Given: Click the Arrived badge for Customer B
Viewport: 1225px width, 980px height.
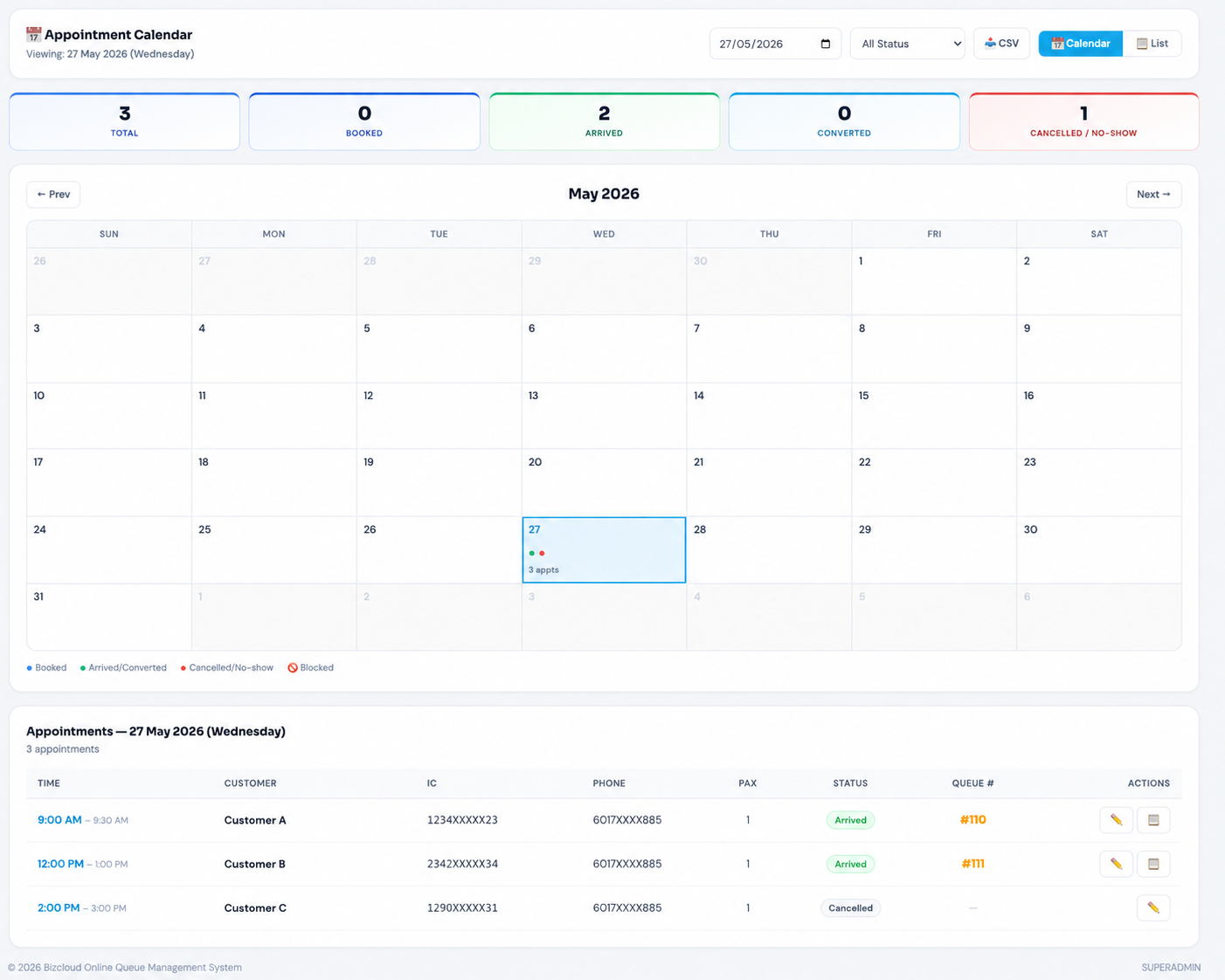Looking at the screenshot, I should point(850,864).
